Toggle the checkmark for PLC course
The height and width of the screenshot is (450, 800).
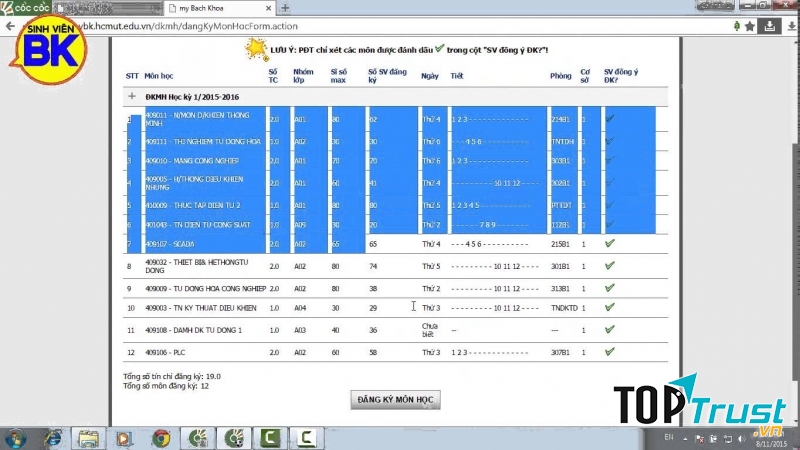609,352
